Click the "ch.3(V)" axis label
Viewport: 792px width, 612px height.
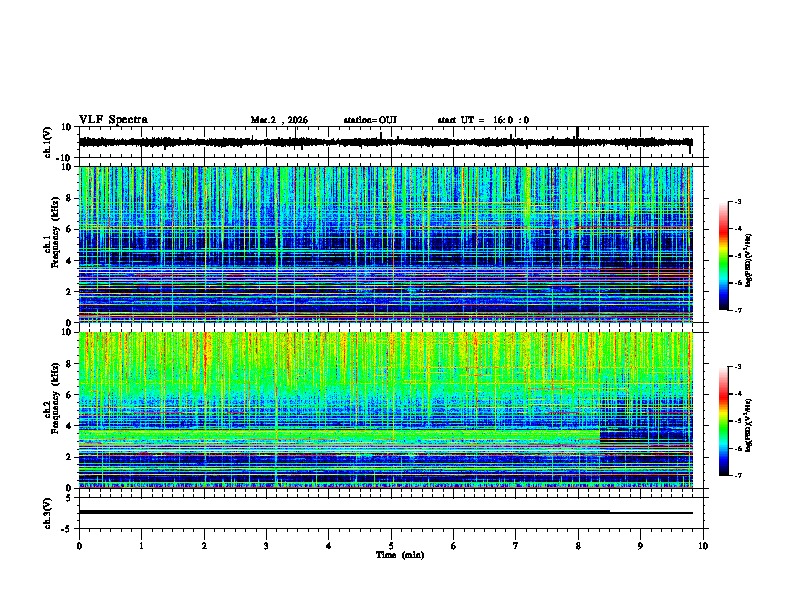tap(48, 513)
